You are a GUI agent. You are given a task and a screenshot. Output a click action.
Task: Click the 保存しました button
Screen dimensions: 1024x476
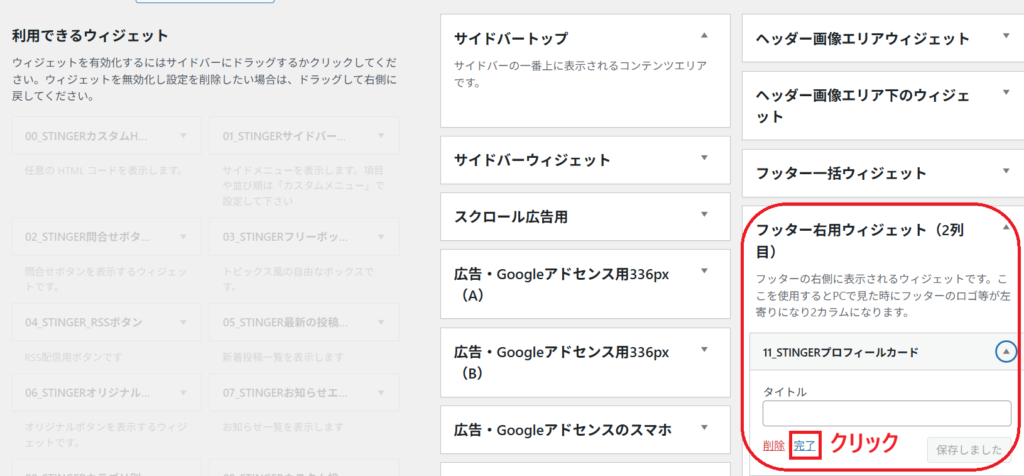968,449
